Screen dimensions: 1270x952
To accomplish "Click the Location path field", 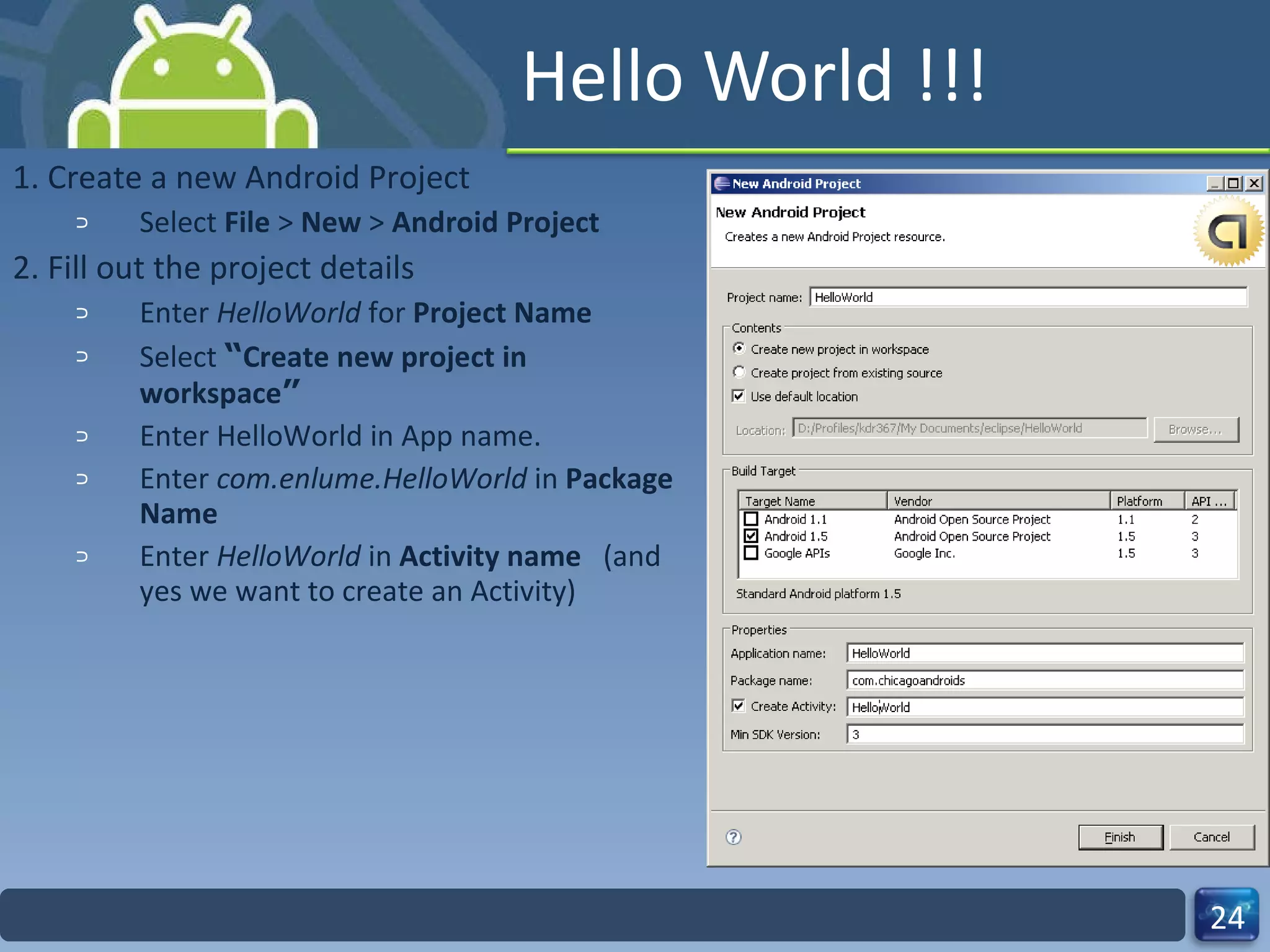I will [x=970, y=428].
